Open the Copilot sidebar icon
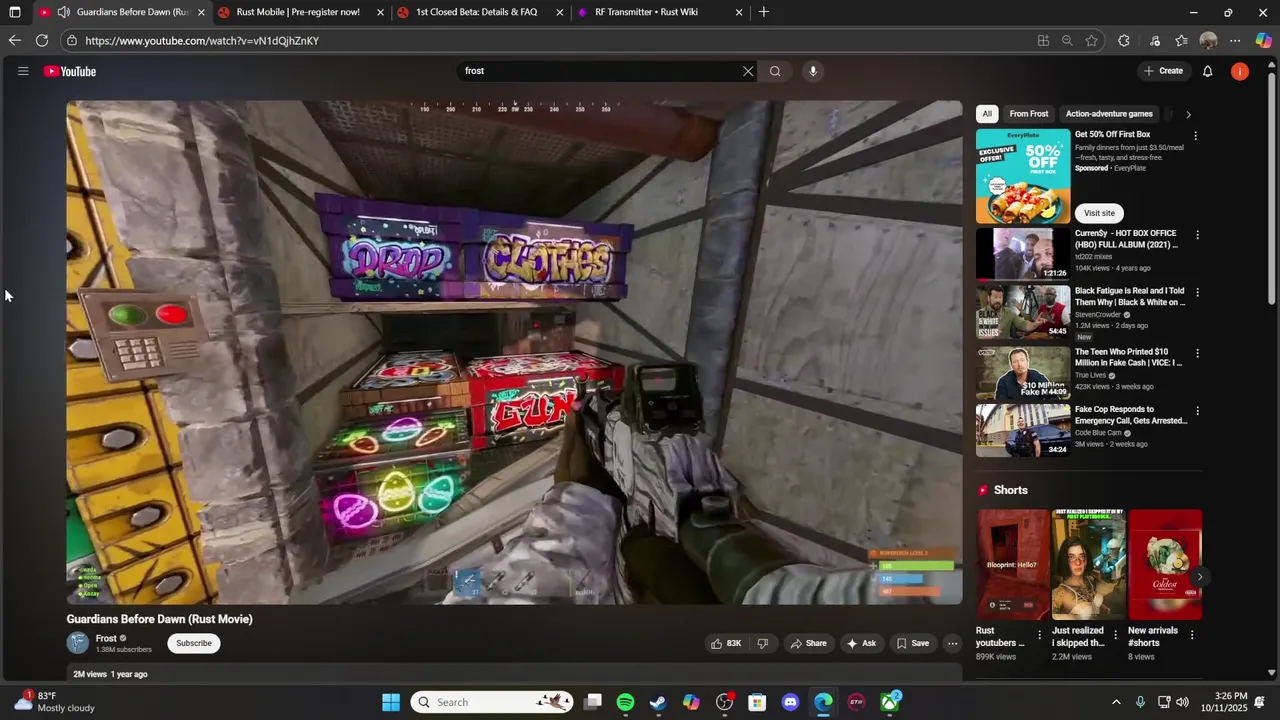The width and height of the screenshot is (1280, 720). pyautogui.click(x=1263, y=41)
